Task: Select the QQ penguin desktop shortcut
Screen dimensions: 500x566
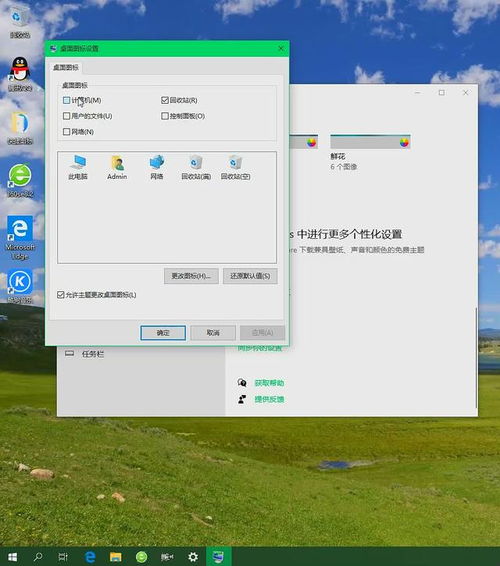Action: coord(20,74)
